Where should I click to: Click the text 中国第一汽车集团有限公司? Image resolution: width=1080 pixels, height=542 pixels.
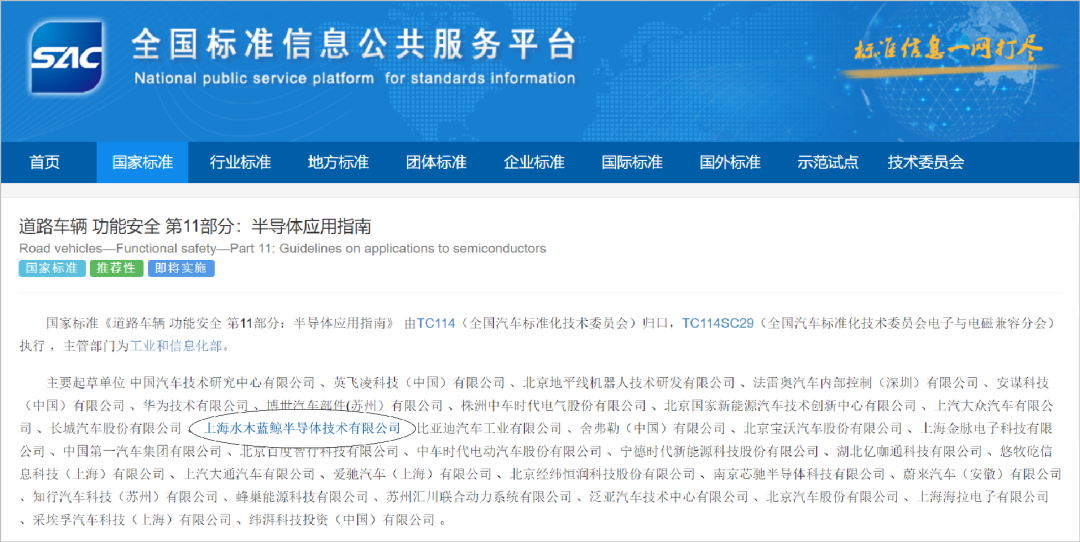[142, 451]
